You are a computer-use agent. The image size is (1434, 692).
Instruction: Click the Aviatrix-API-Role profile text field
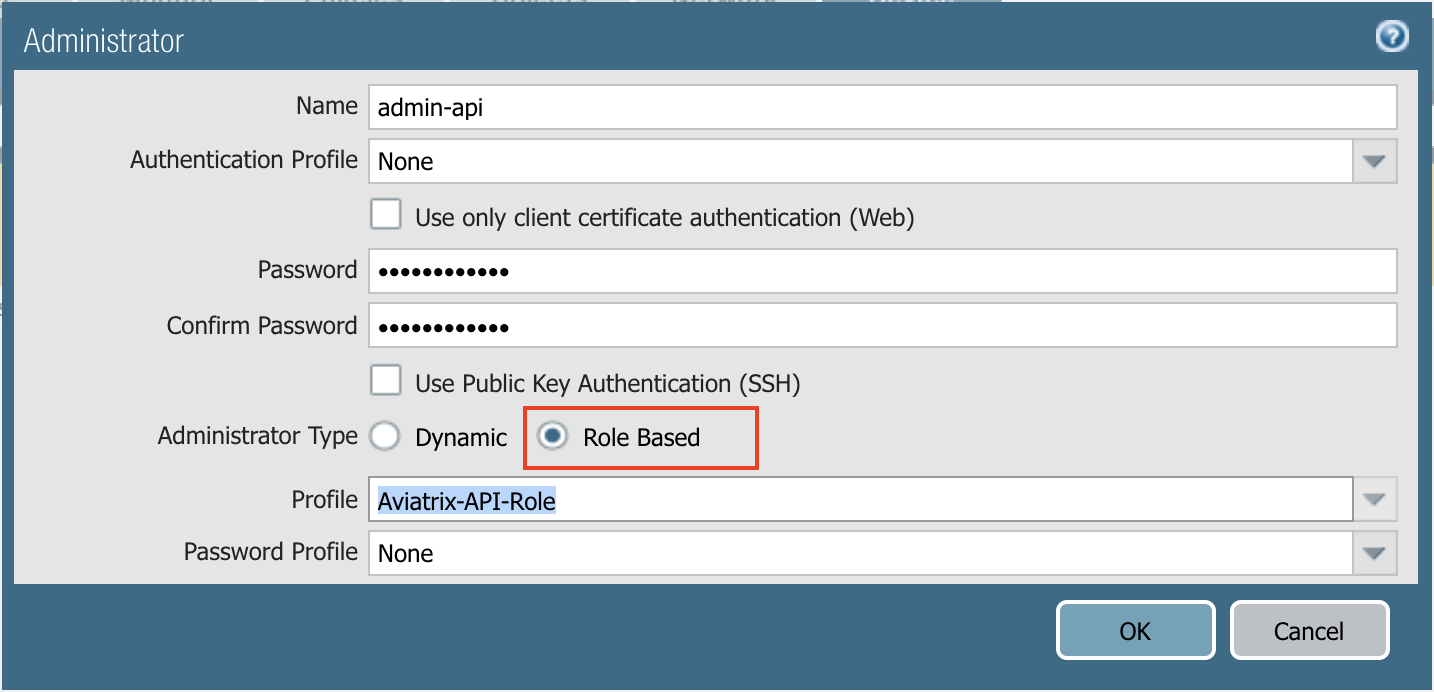coord(860,500)
